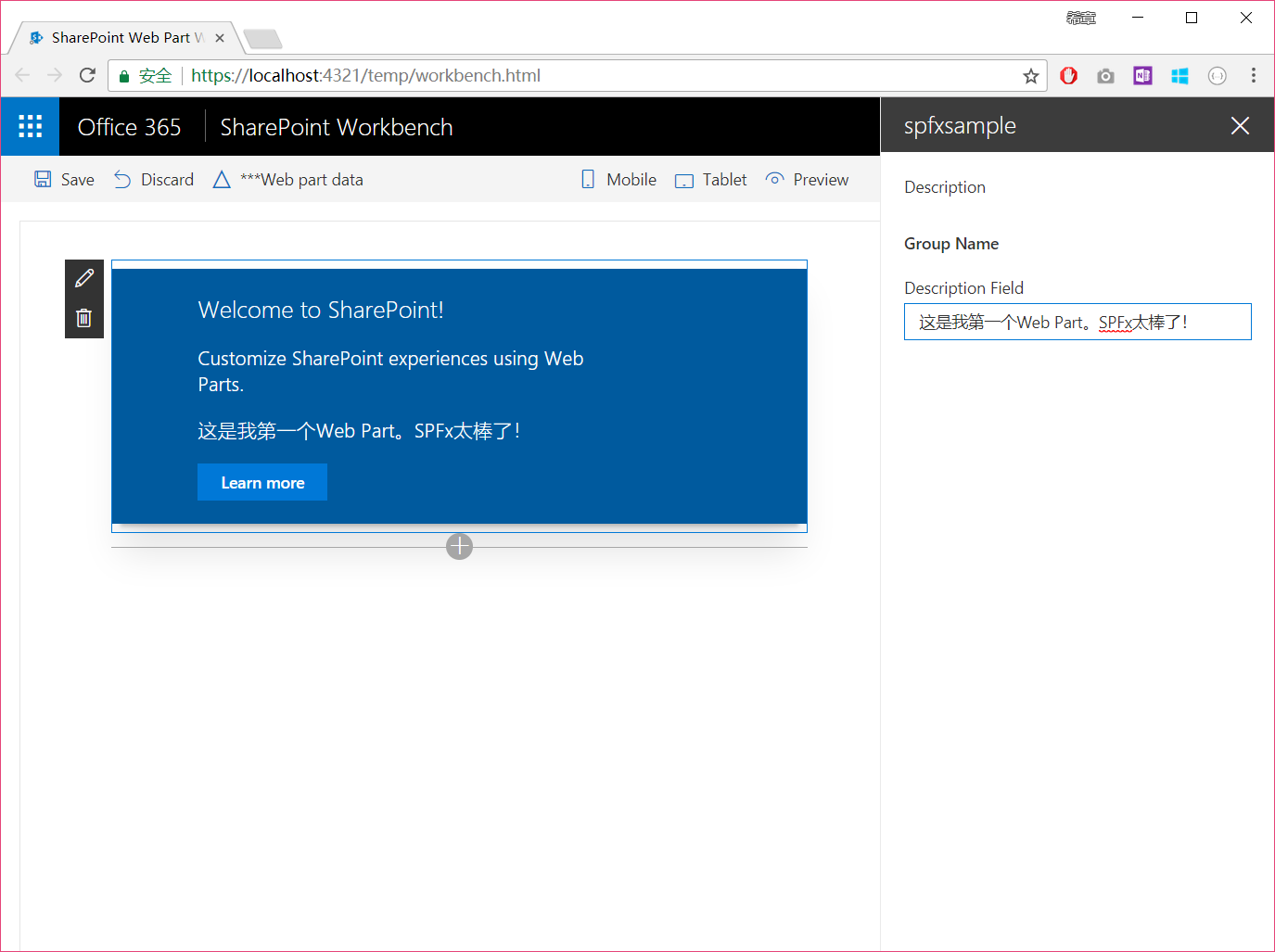Switch to Tablet preview mode
1275x952 pixels.
[710, 179]
